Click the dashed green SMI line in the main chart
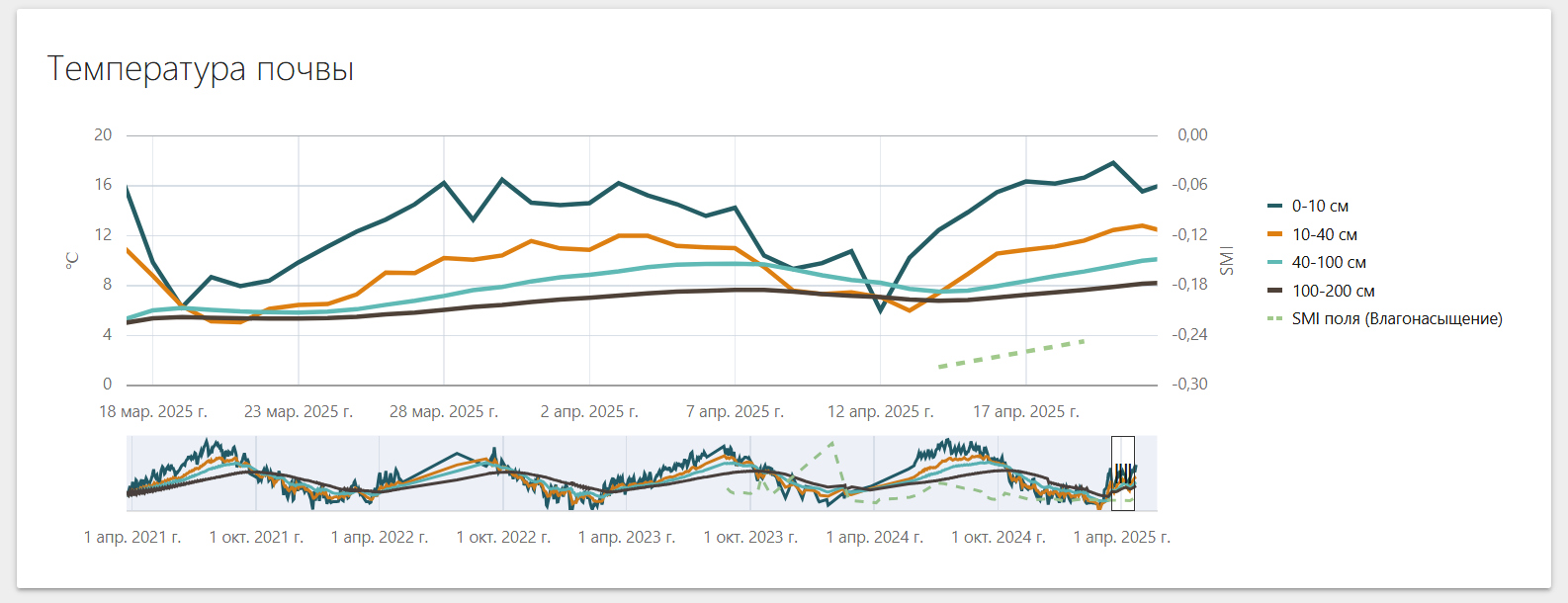This screenshot has height=603, width=1568. tap(1011, 354)
